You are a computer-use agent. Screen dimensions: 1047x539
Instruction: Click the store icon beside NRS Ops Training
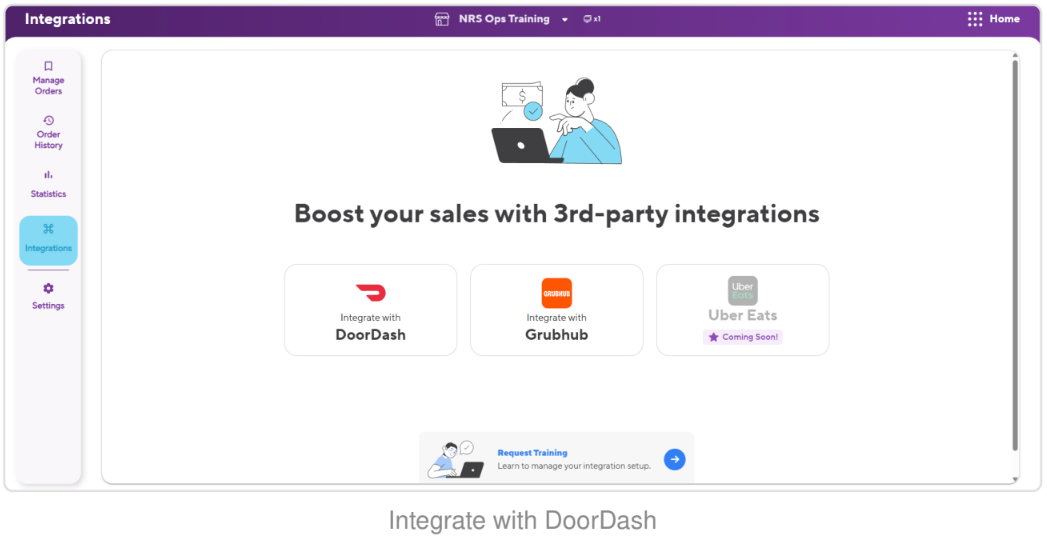(442, 19)
